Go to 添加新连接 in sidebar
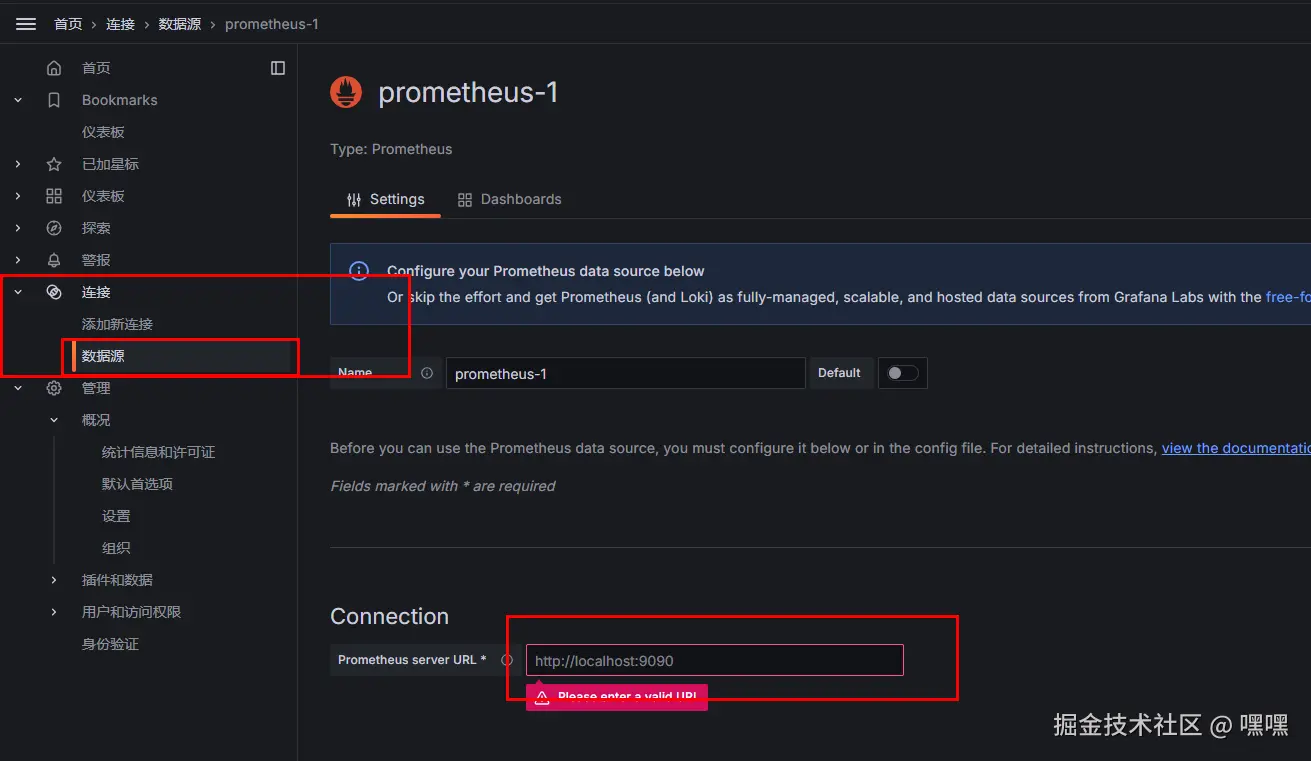This screenshot has height=761, width=1311. click(x=117, y=324)
